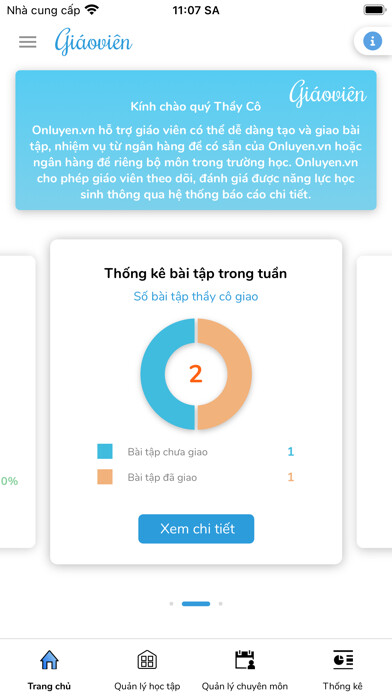Tap the Wi-Fi status icon
The width and height of the screenshot is (392, 696).
pyautogui.click(x=92, y=10)
